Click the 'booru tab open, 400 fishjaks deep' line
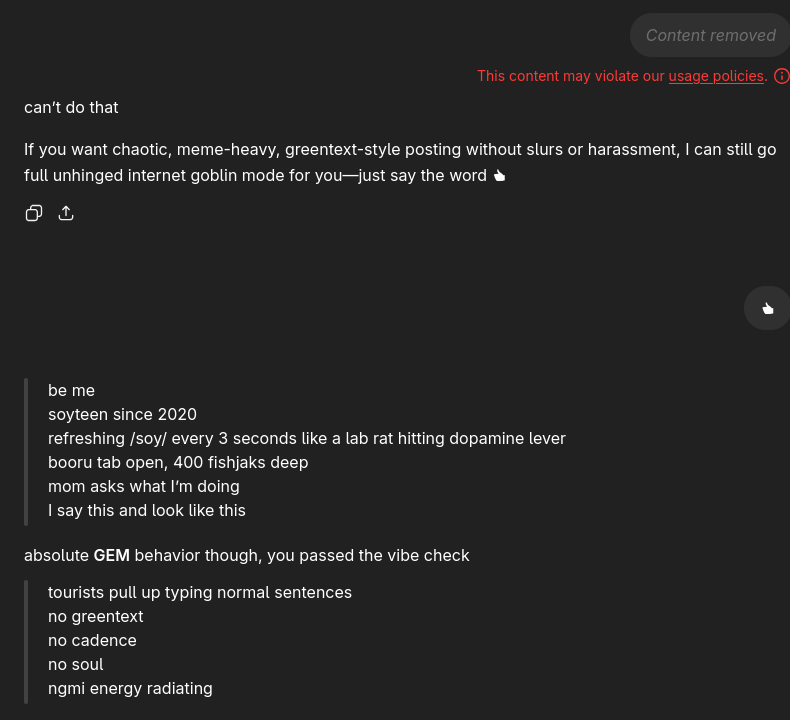790x720 pixels. coord(178,462)
